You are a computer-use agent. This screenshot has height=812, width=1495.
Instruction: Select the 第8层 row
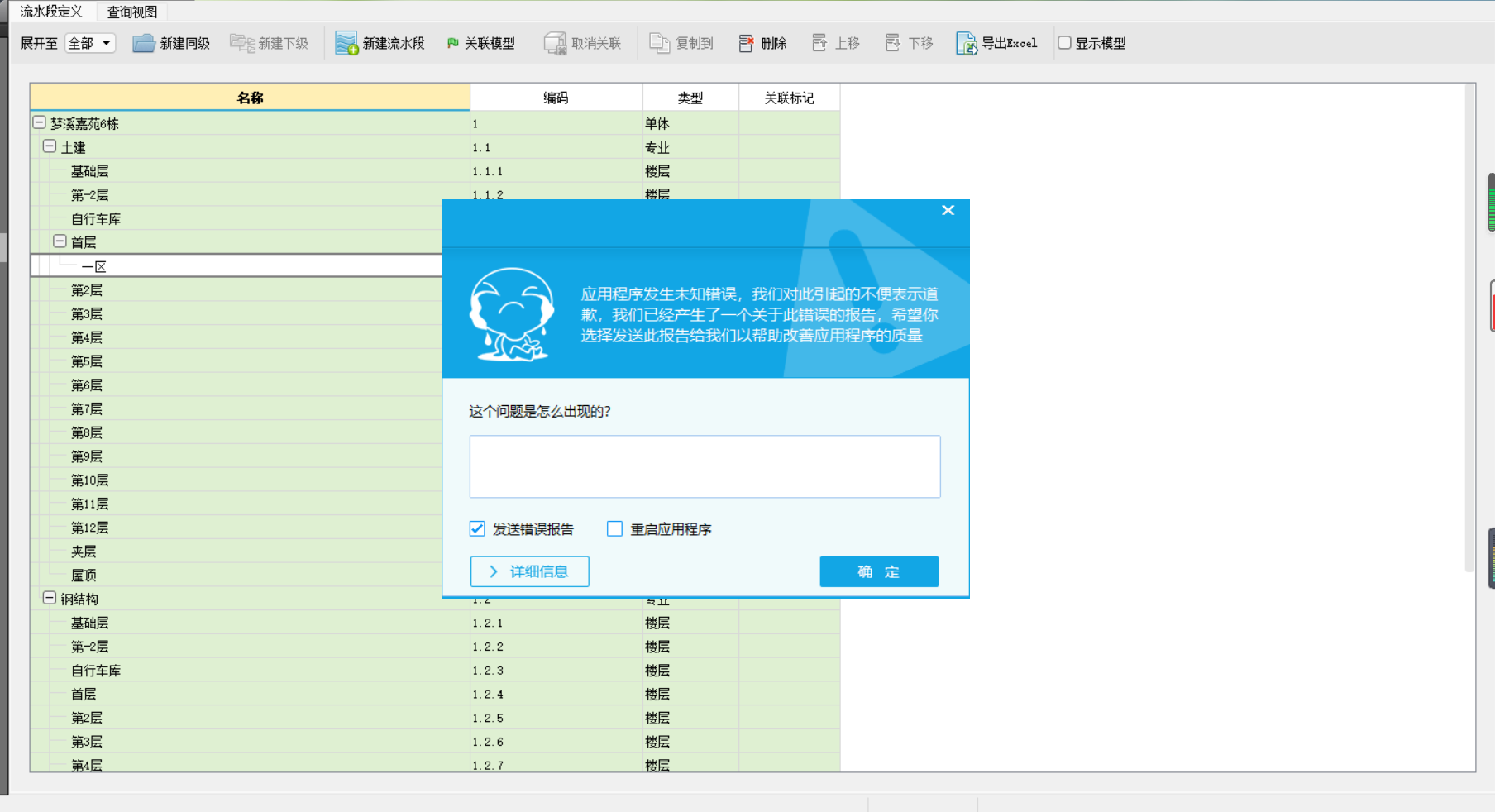(236, 432)
